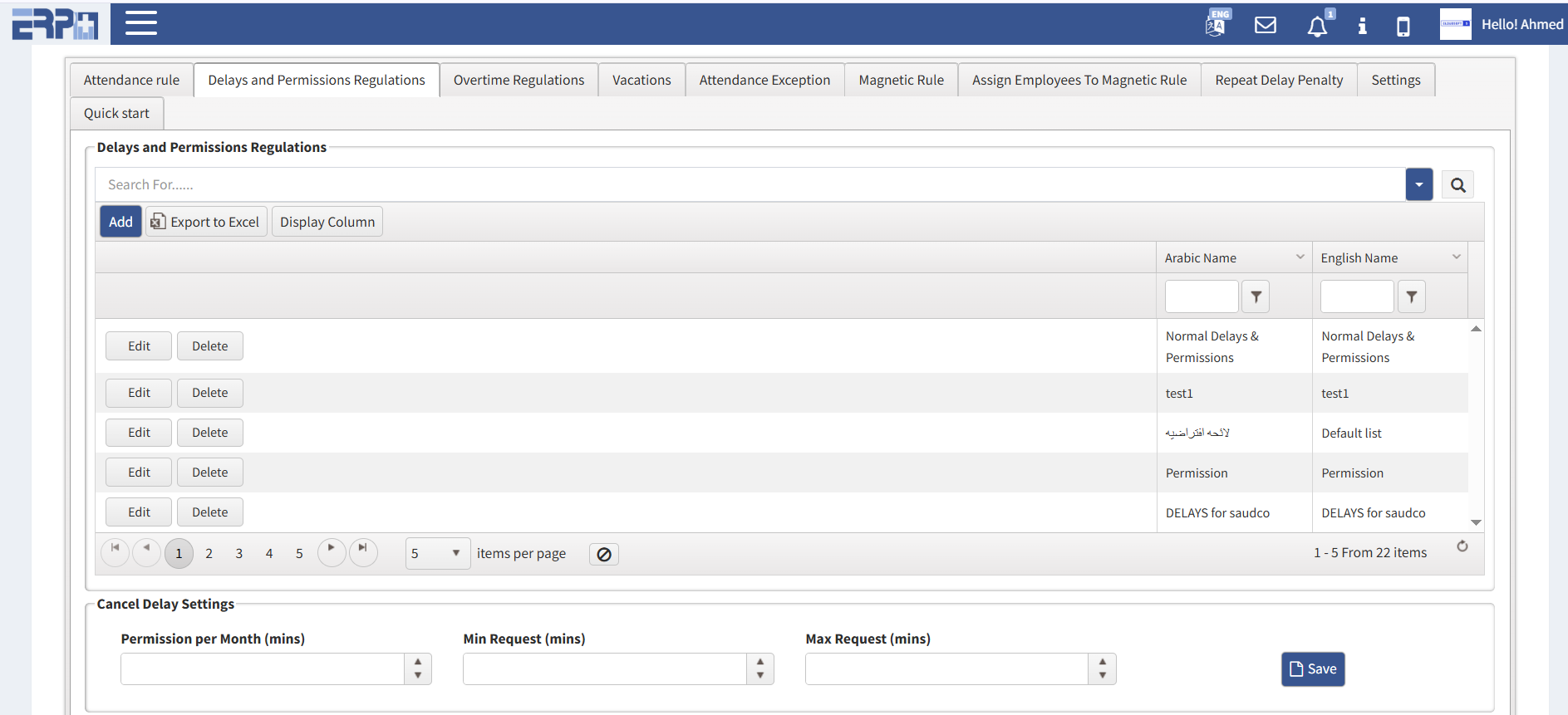
Task: Expand the search options dropdown arrow
Action: pyautogui.click(x=1418, y=185)
